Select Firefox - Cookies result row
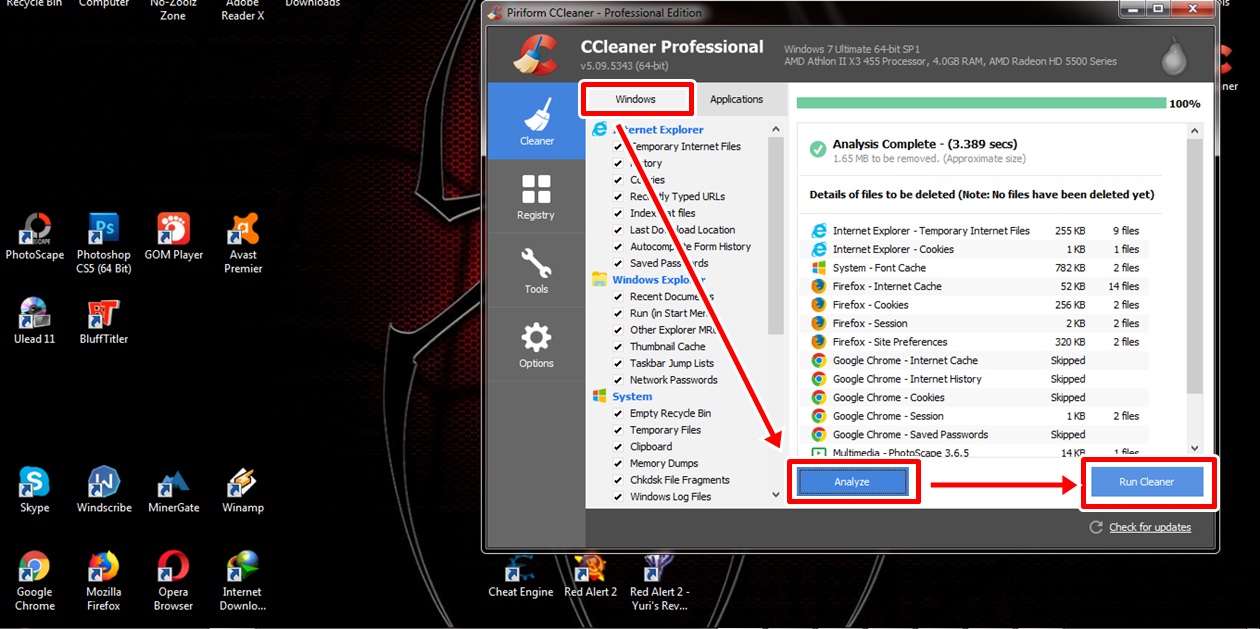Screen dimensions: 1260x629 pyautogui.click(x=978, y=305)
